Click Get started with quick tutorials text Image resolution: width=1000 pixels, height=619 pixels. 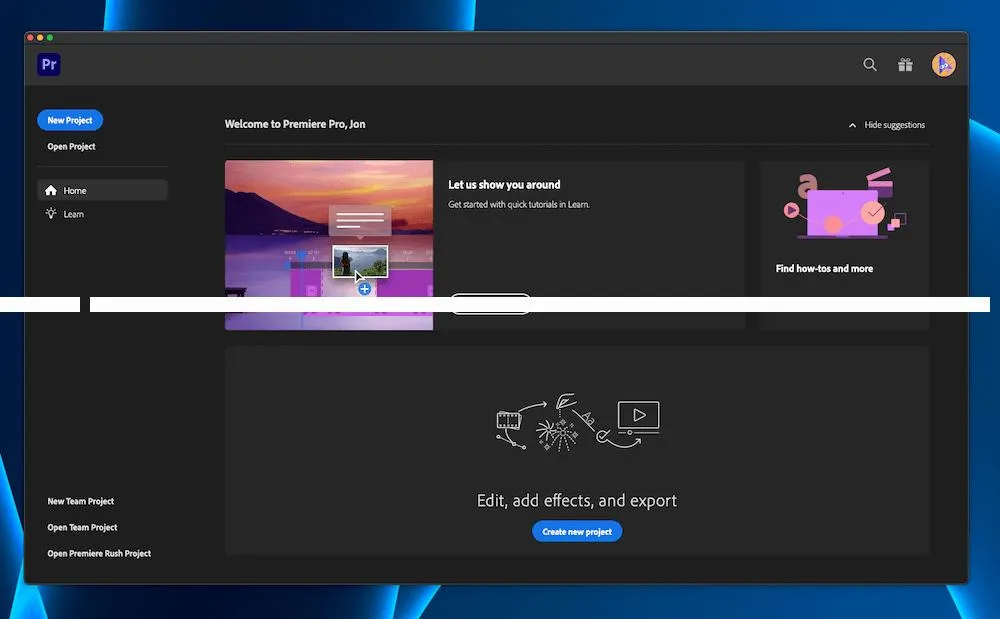click(x=518, y=205)
